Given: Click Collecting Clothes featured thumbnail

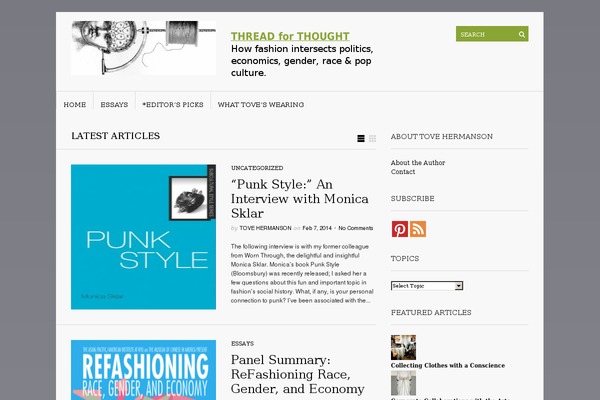Looking at the screenshot, I should click(x=403, y=348).
